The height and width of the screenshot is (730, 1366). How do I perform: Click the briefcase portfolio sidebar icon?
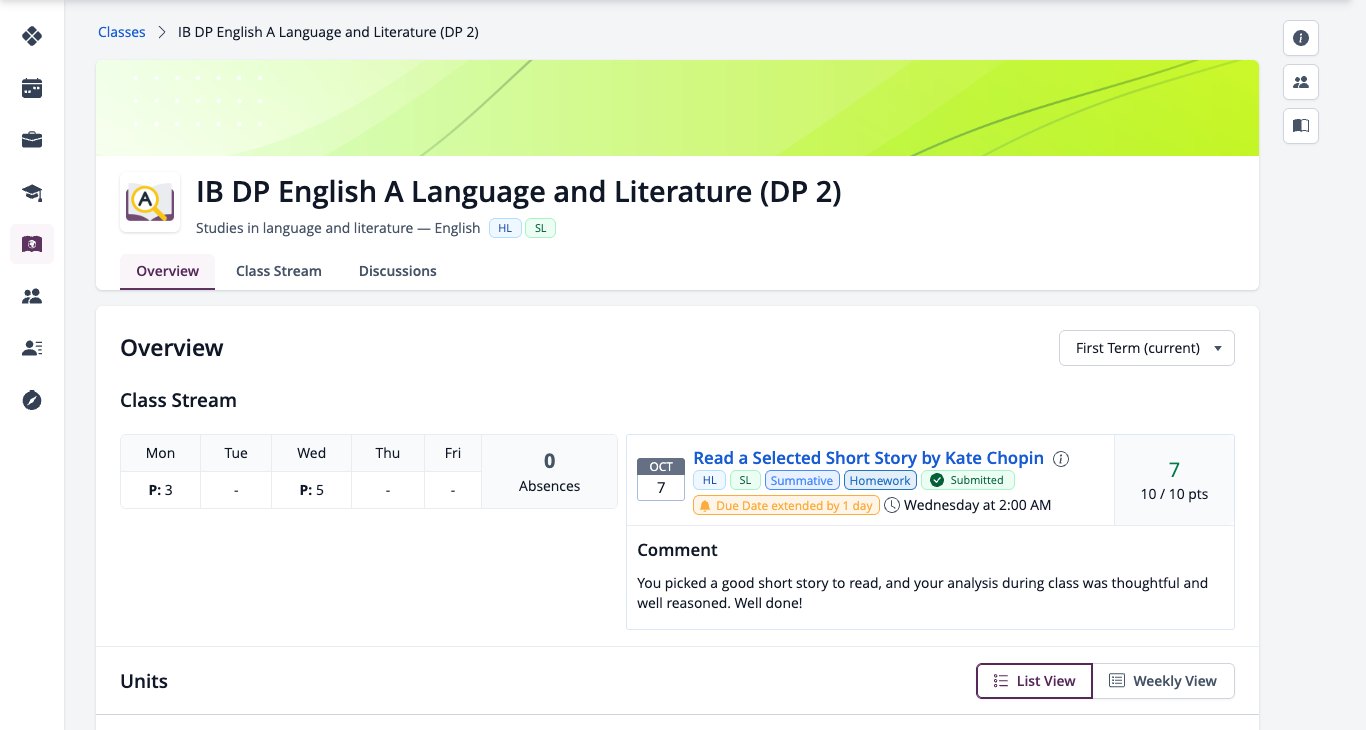coord(32,140)
